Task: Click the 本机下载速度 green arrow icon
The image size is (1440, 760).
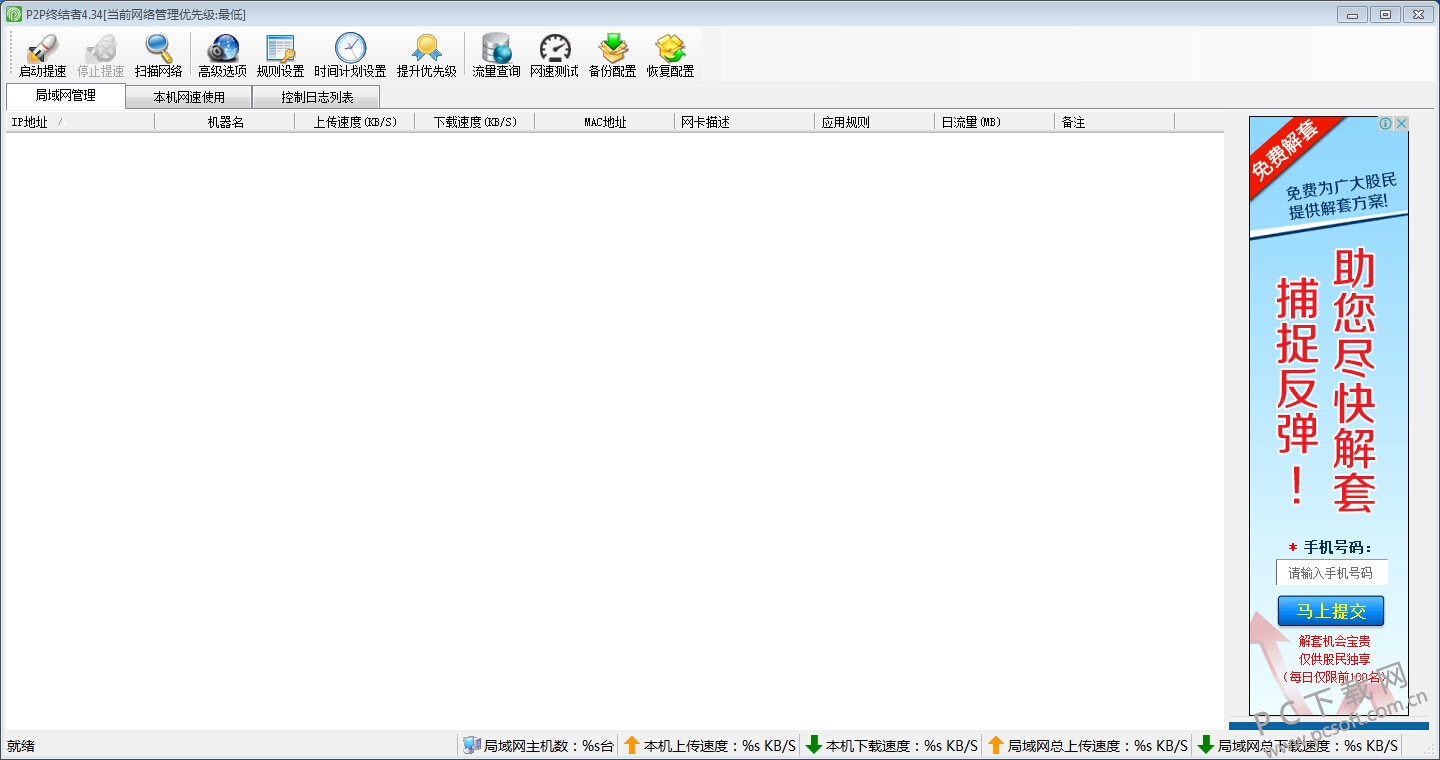Action: click(813, 745)
